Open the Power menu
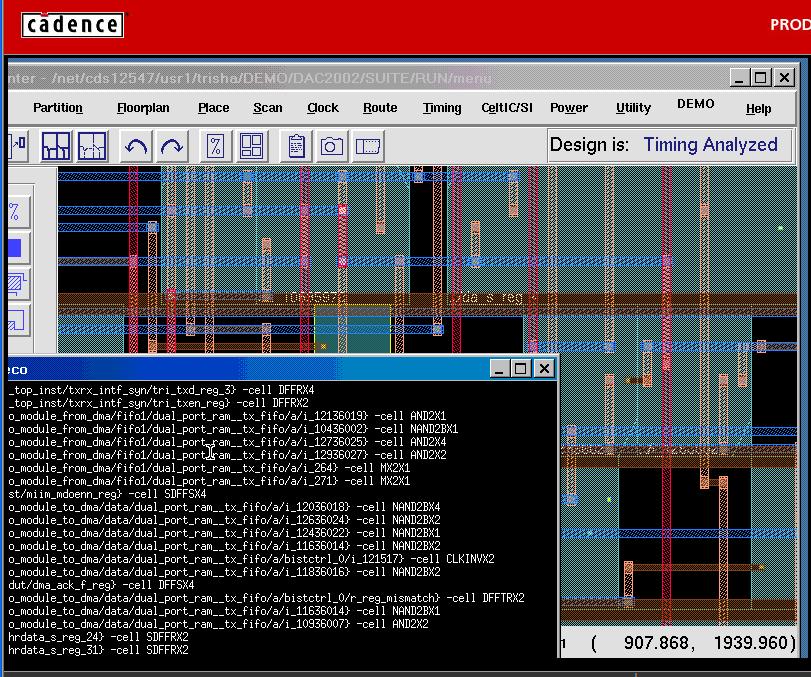811x677 pixels. pyautogui.click(x=569, y=108)
